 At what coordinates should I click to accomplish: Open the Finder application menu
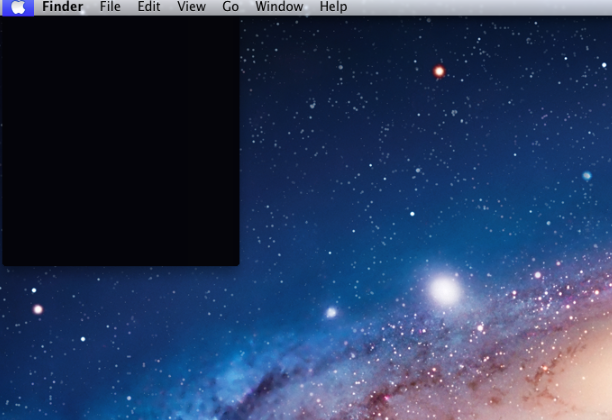point(62,7)
